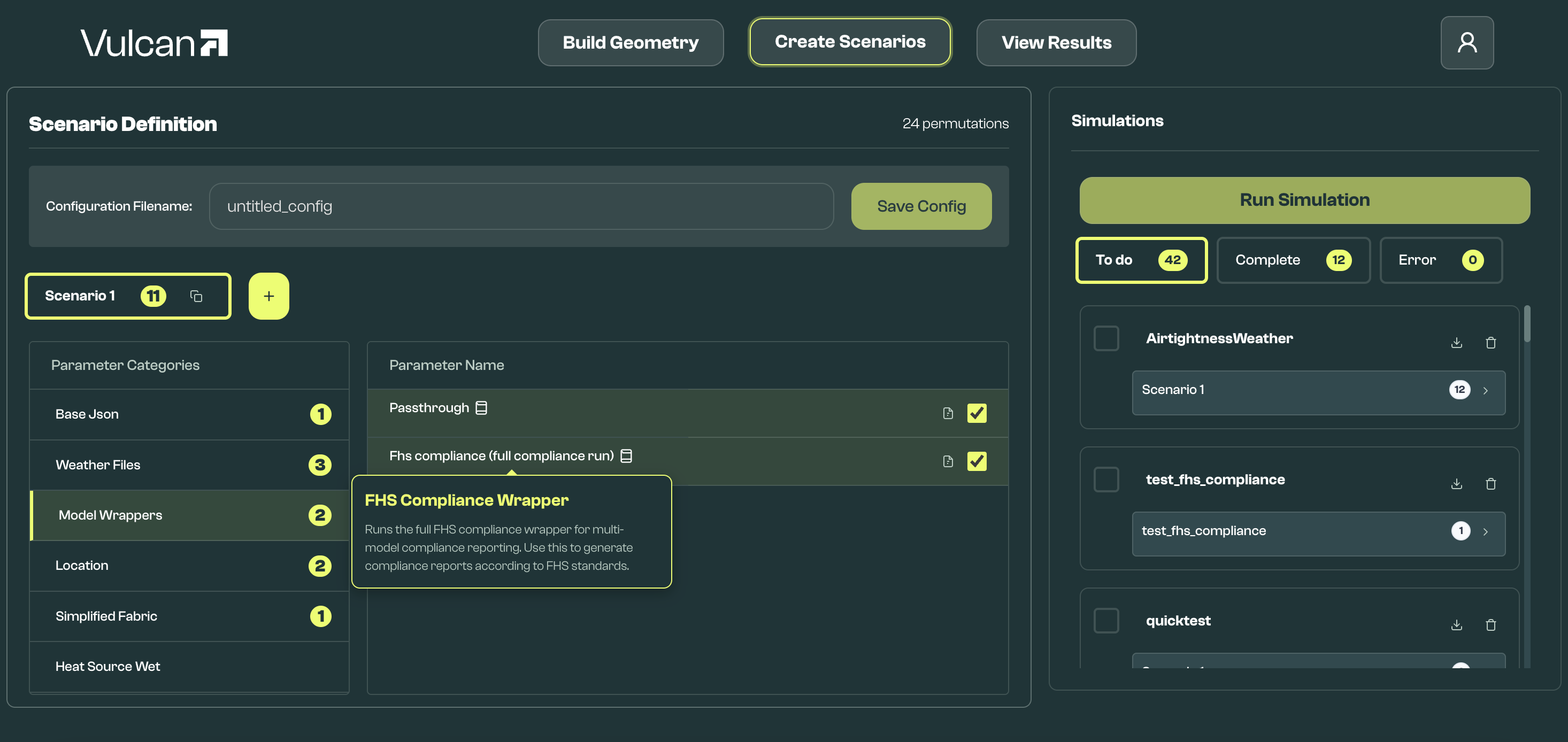Image resolution: width=1568 pixels, height=742 pixels.
Task: Click info icon next to Fhs compliance
Action: [x=626, y=456]
